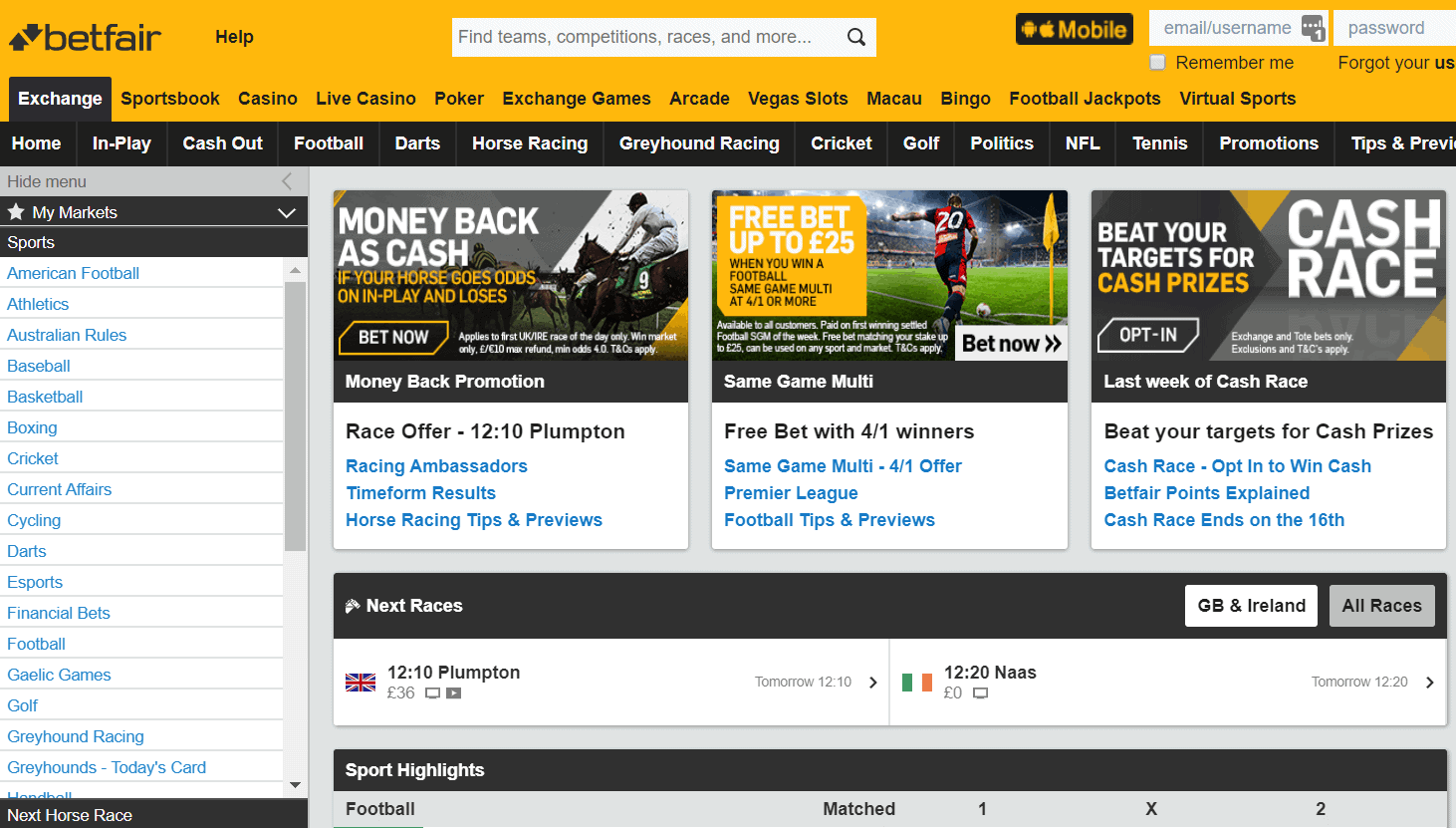The width and height of the screenshot is (1456, 828).
Task: Open Vegas Slots tab
Action: point(798,99)
